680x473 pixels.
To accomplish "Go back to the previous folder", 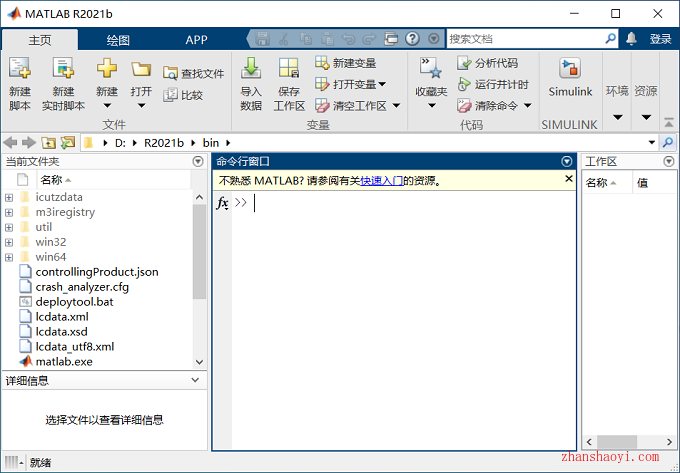I will point(10,143).
